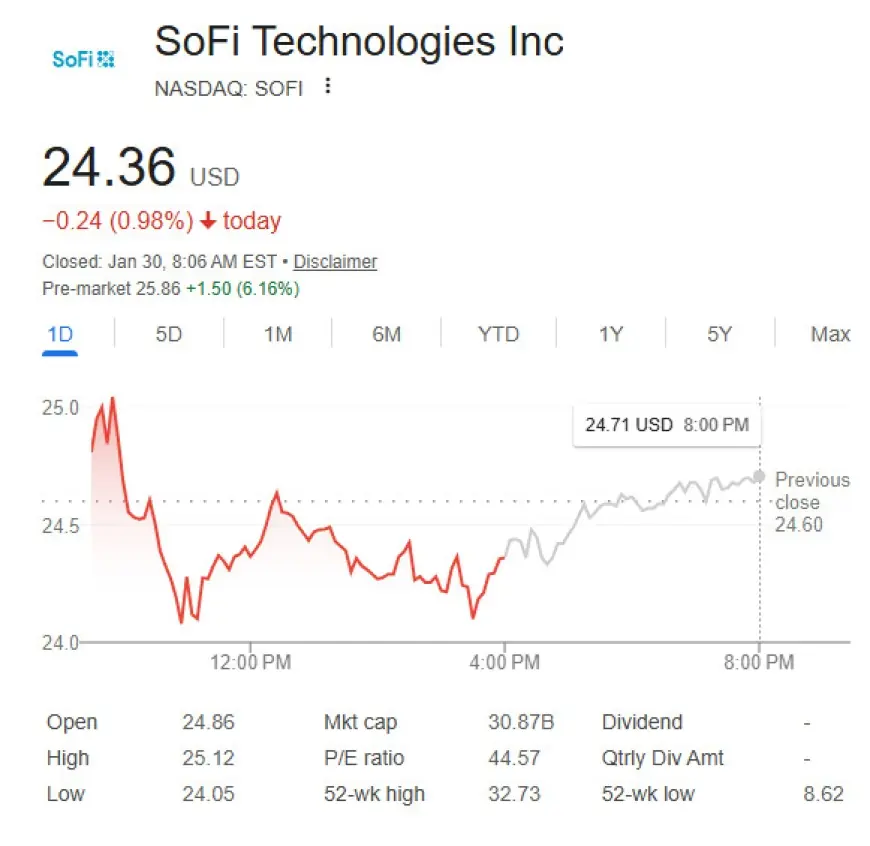Show the 6M price chart
The image size is (870, 846).
point(386,334)
